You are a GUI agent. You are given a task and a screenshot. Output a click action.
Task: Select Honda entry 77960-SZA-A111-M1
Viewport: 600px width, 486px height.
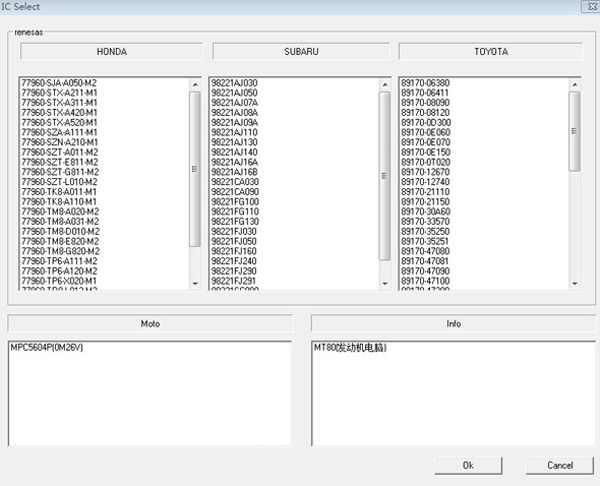pyautogui.click(x=59, y=132)
